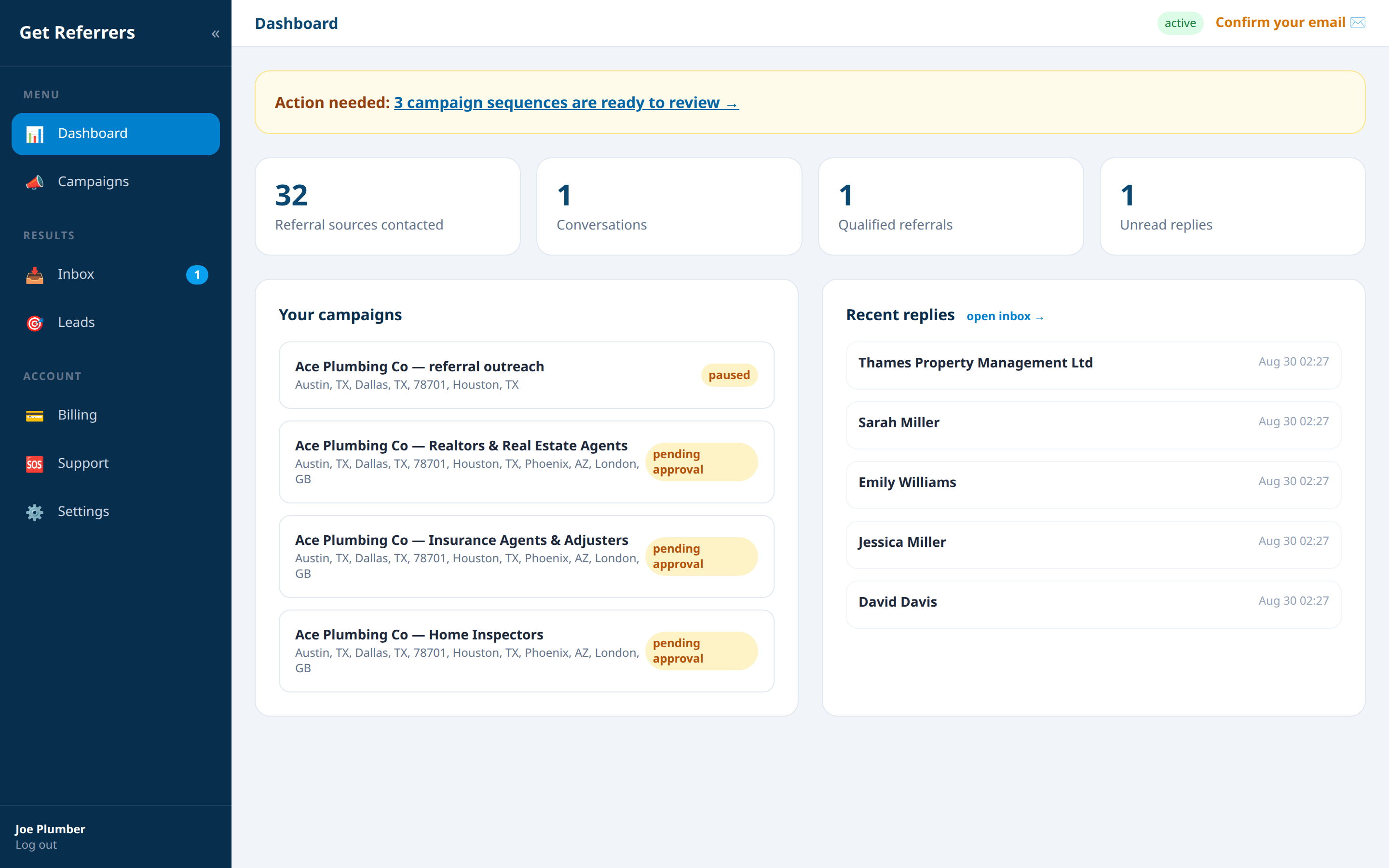
Task: Click the Inbox unread count badge
Action: (x=197, y=274)
